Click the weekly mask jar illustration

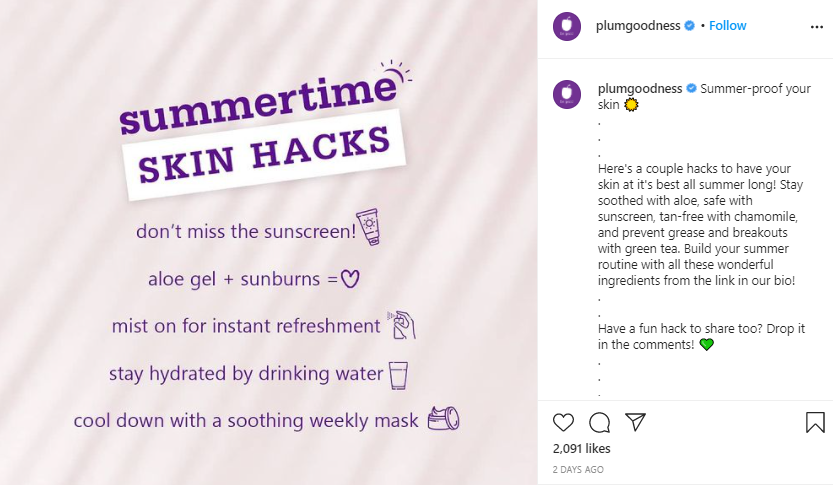coord(443,419)
